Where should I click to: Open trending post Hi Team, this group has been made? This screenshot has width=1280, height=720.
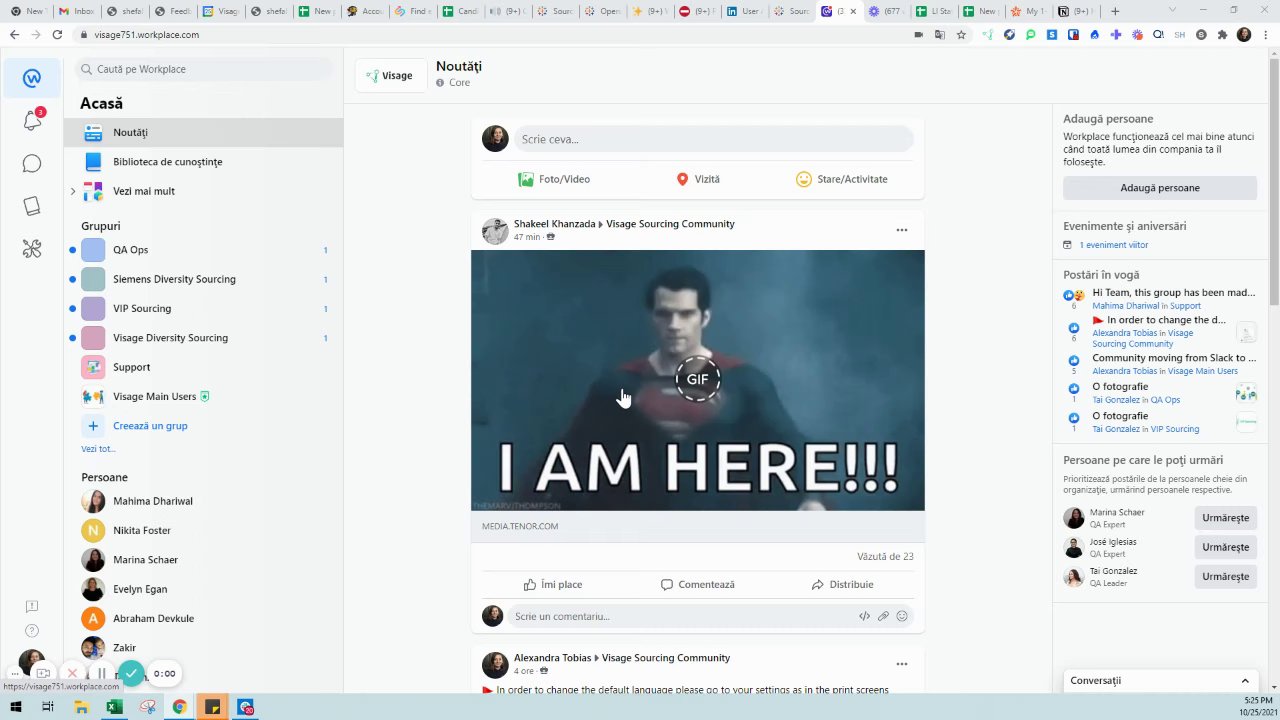[x=1173, y=293]
